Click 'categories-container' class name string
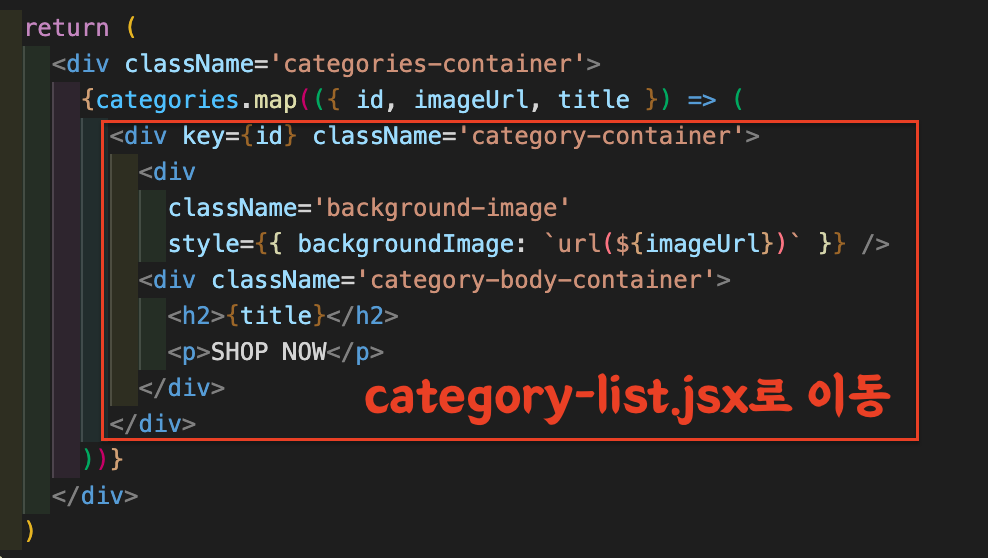Screen dimensions: 988x558 (428, 64)
